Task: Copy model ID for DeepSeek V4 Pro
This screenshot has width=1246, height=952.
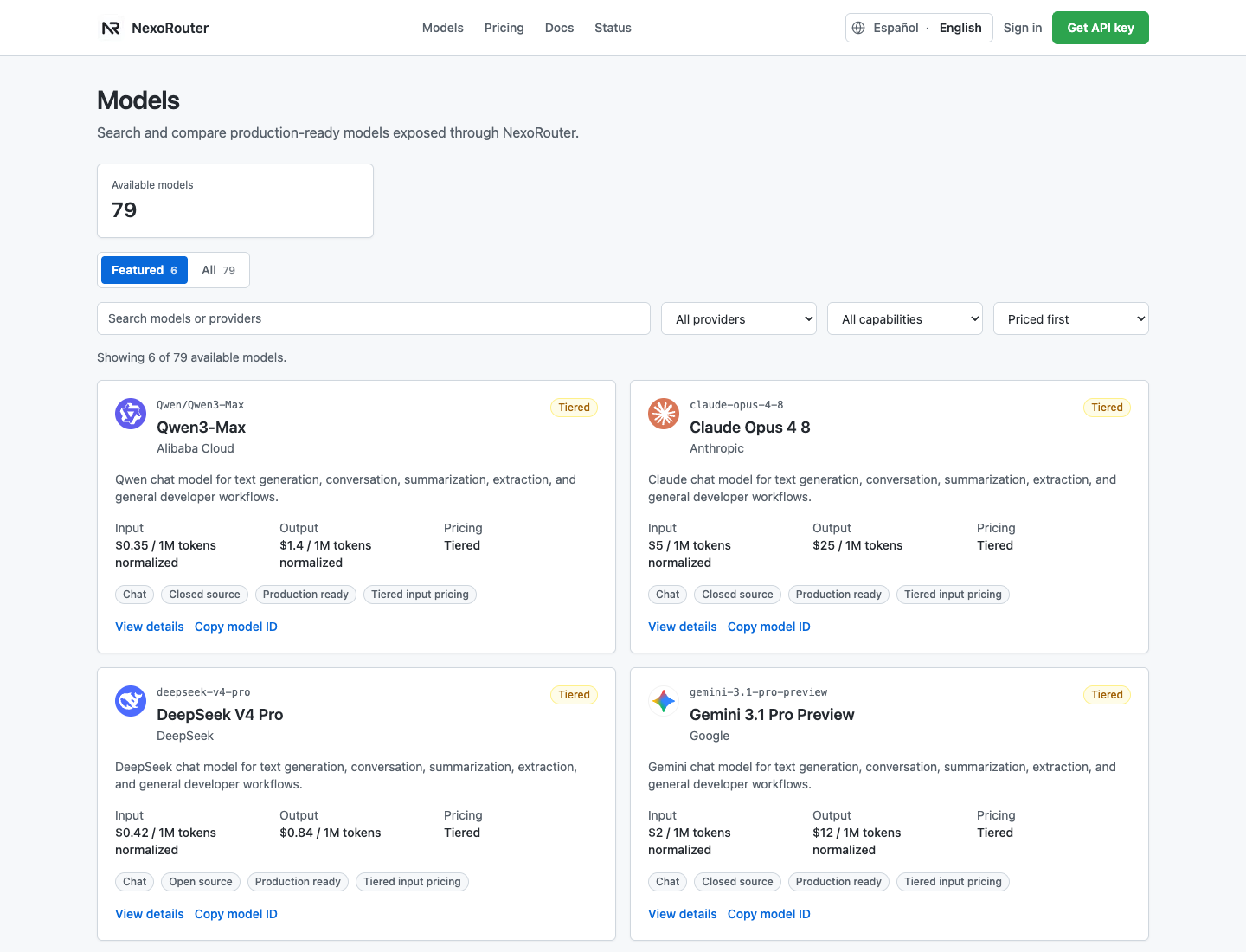Action: [236, 914]
